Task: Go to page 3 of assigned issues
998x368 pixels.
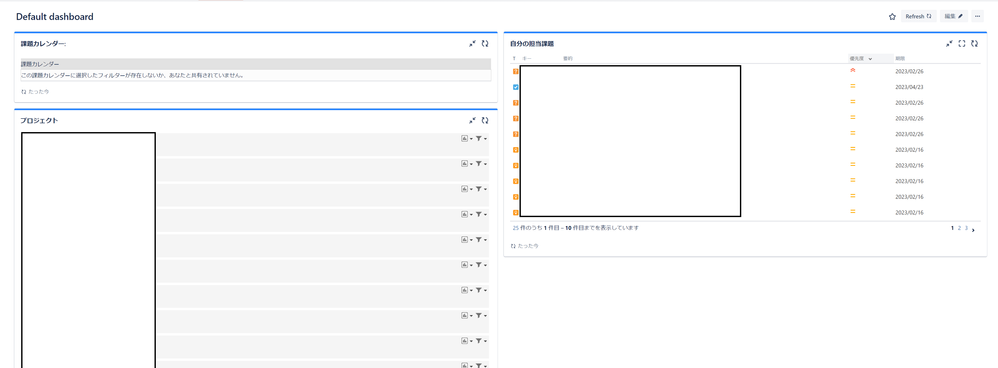Action: click(x=966, y=228)
